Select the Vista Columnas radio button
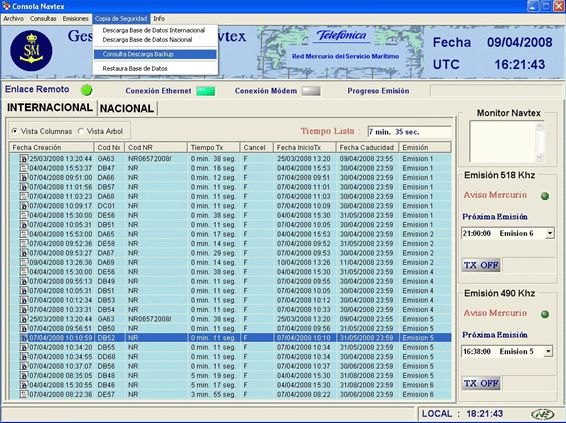Image resolution: width=566 pixels, height=423 pixels. click(x=14, y=131)
